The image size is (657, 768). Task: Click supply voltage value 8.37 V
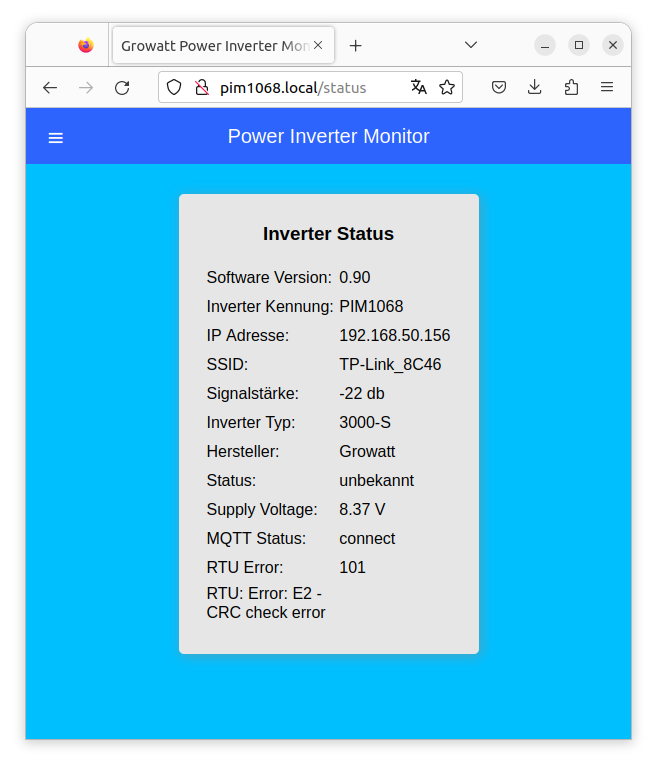click(x=362, y=509)
